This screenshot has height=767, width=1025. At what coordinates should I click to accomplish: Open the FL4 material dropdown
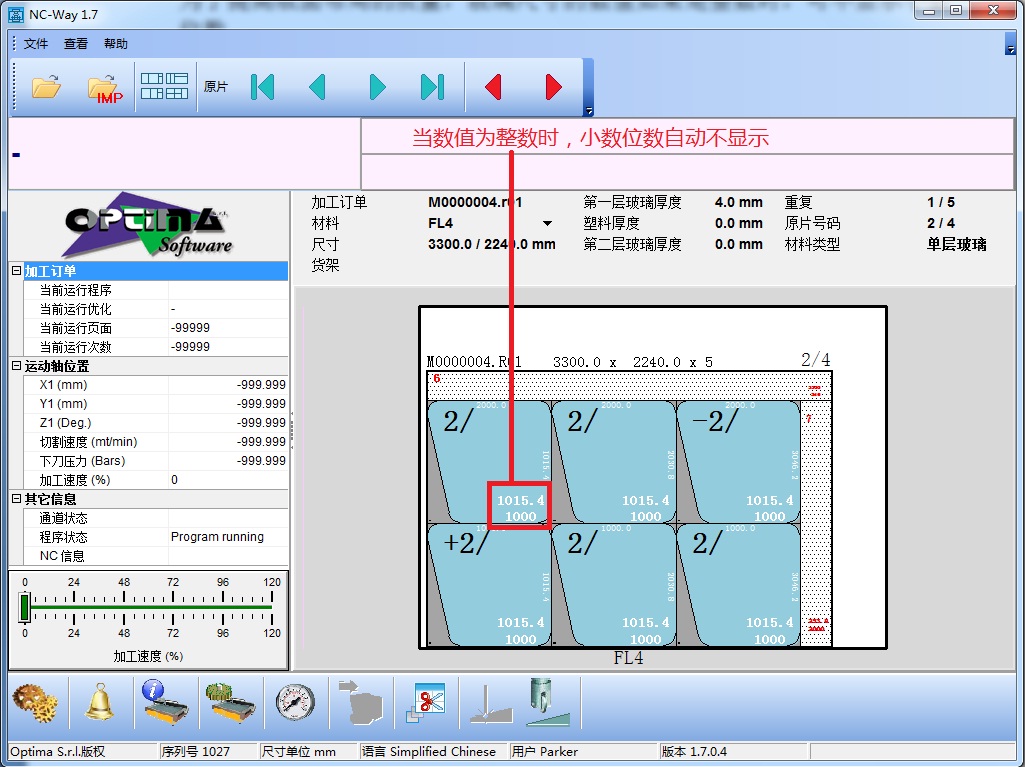(x=547, y=224)
